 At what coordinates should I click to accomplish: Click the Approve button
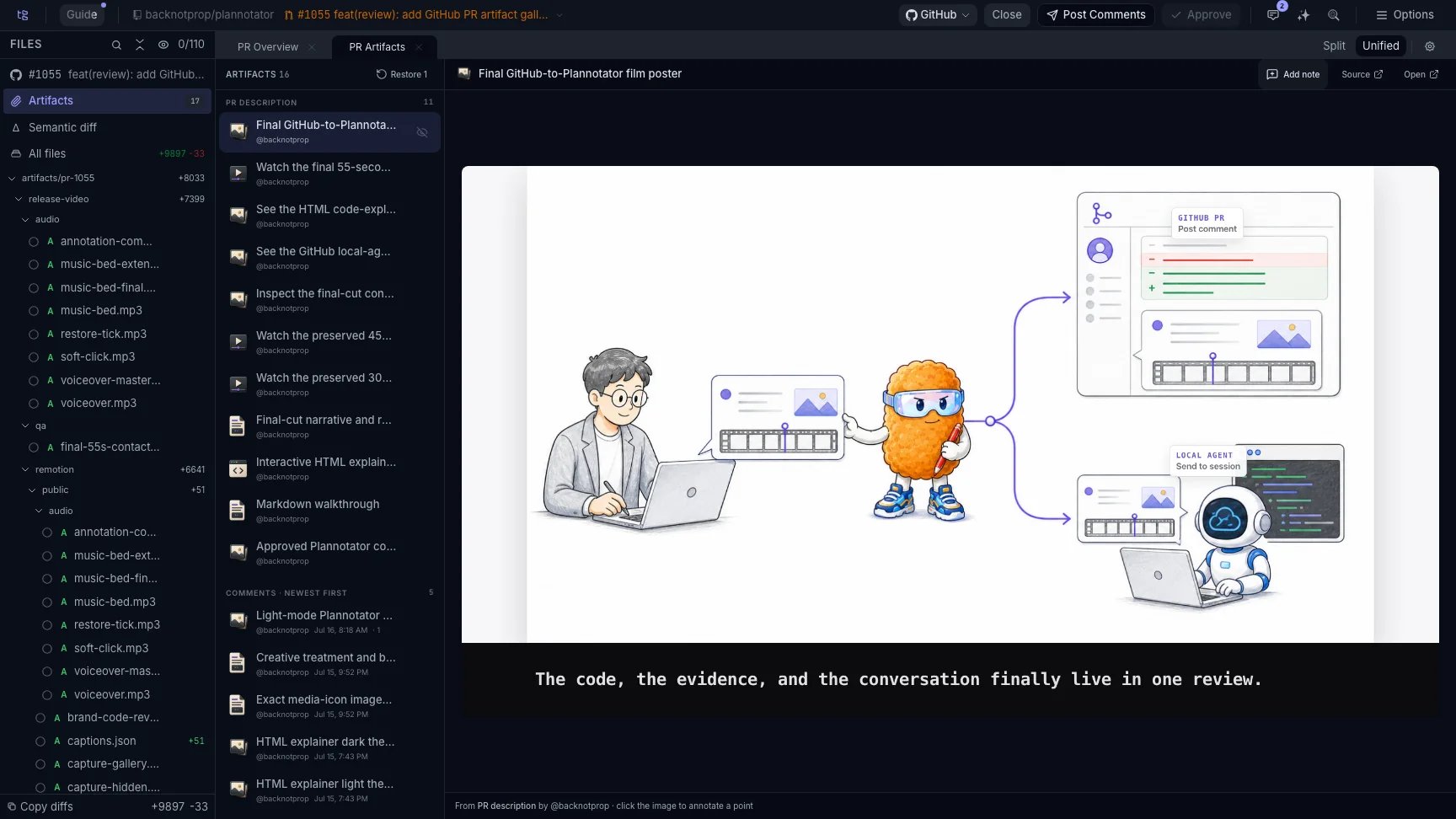click(x=1201, y=14)
